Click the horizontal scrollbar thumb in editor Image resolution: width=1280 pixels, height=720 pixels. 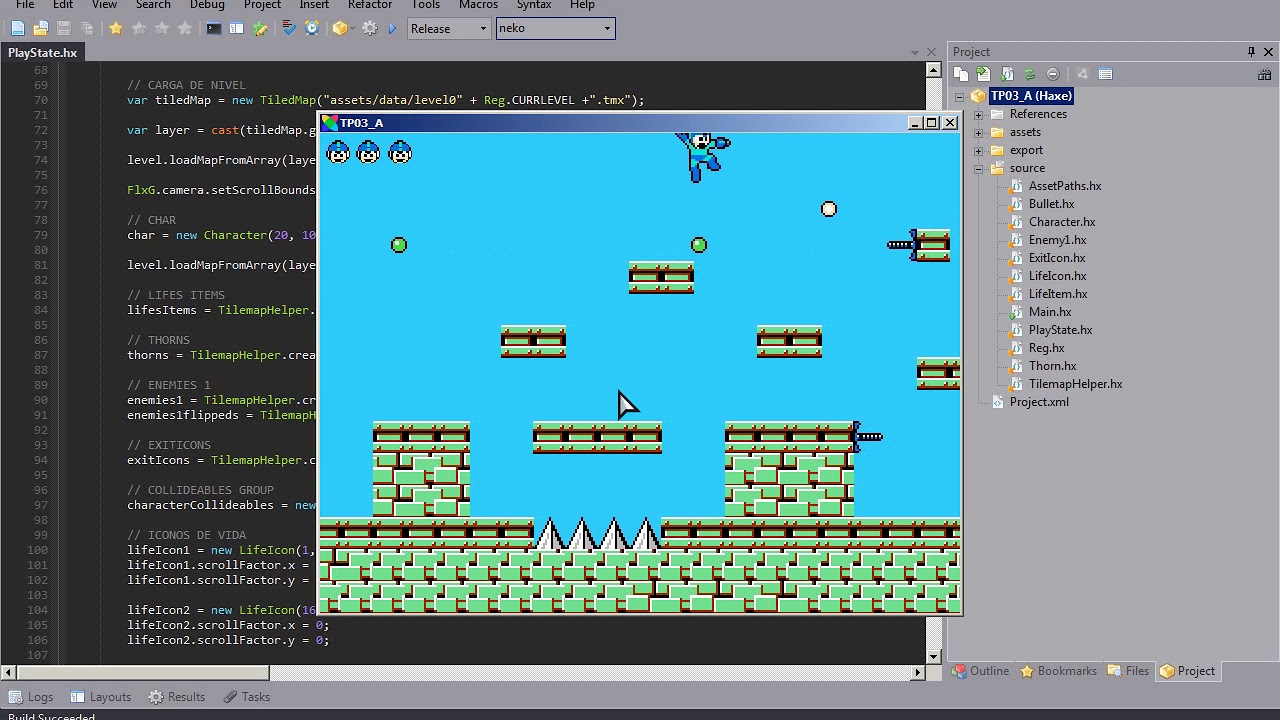click(143, 673)
